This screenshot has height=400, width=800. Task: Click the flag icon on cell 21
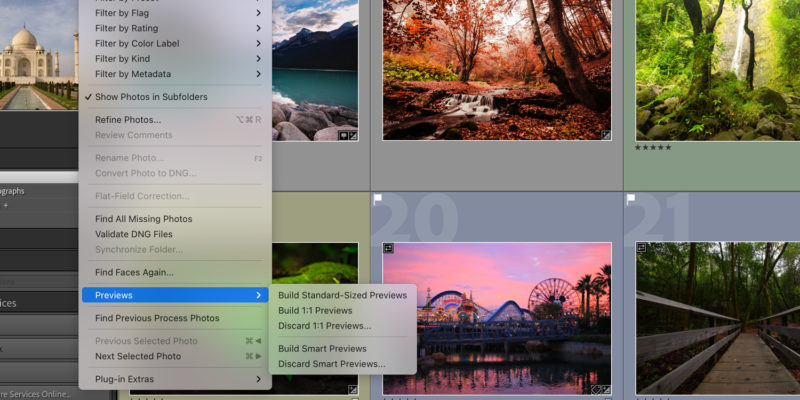click(631, 199)
